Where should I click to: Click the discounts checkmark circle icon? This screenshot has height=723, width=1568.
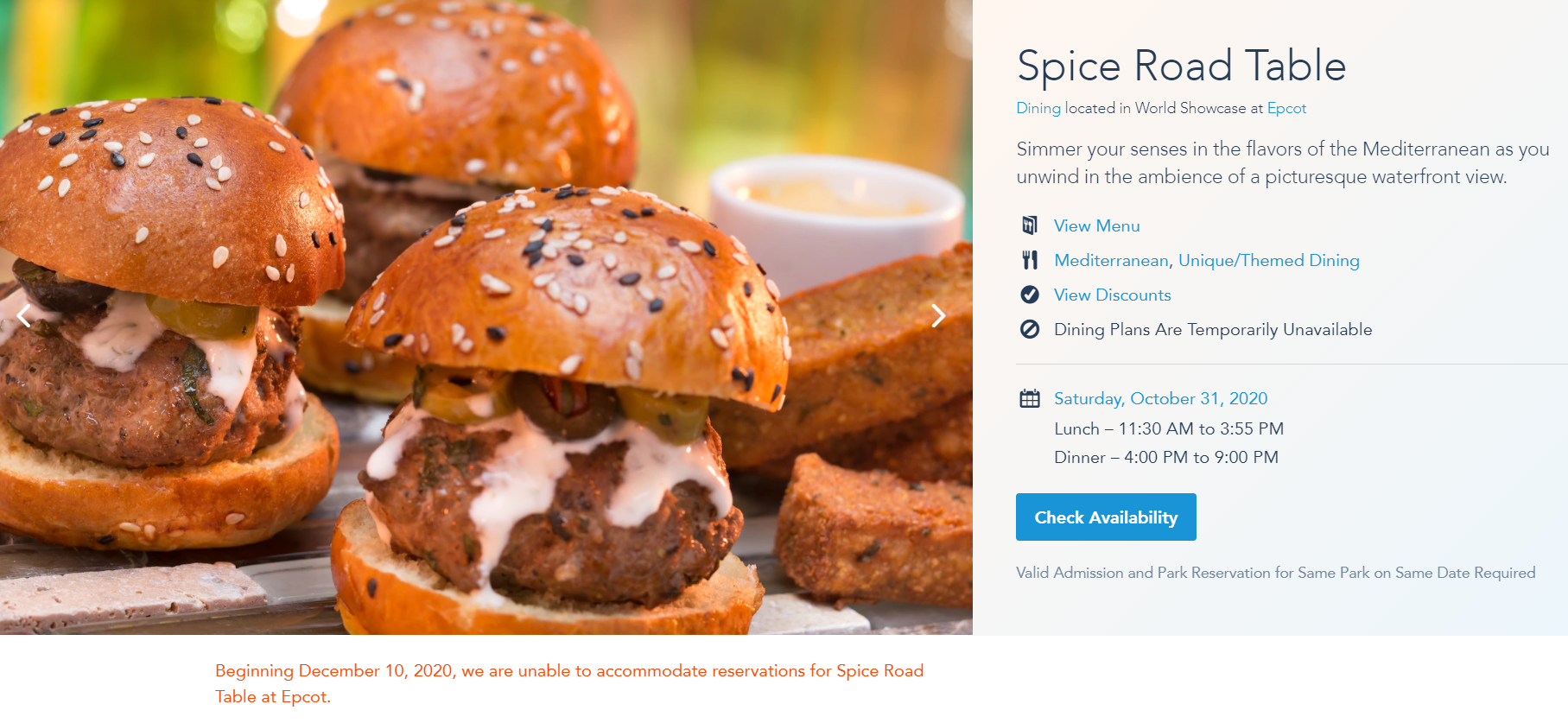click(1030, 295)
